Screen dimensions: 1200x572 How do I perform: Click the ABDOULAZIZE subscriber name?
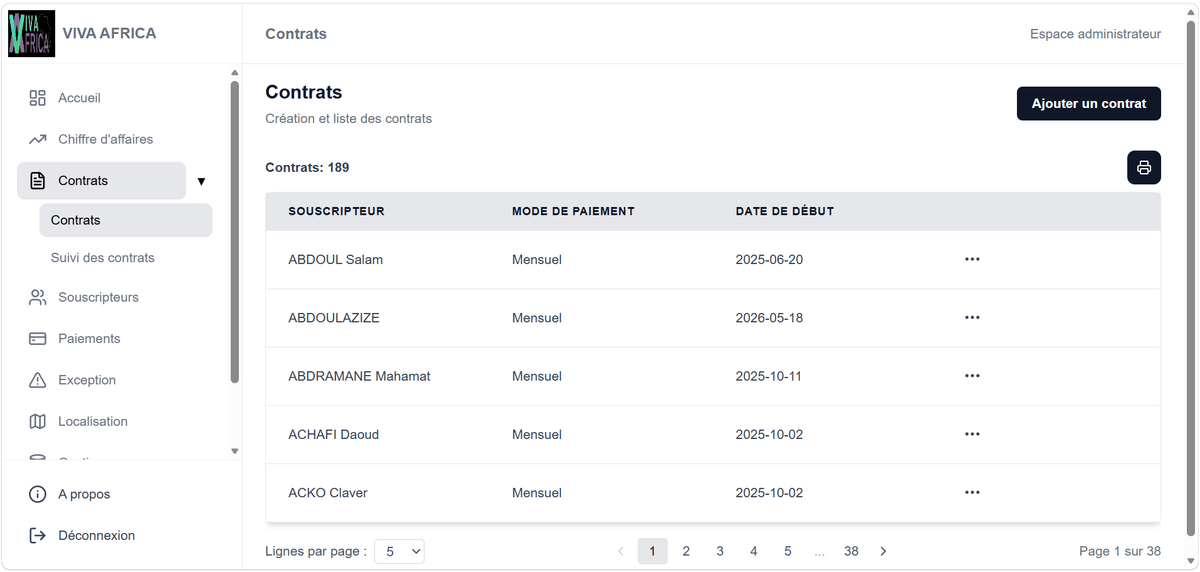click(334, 318)
